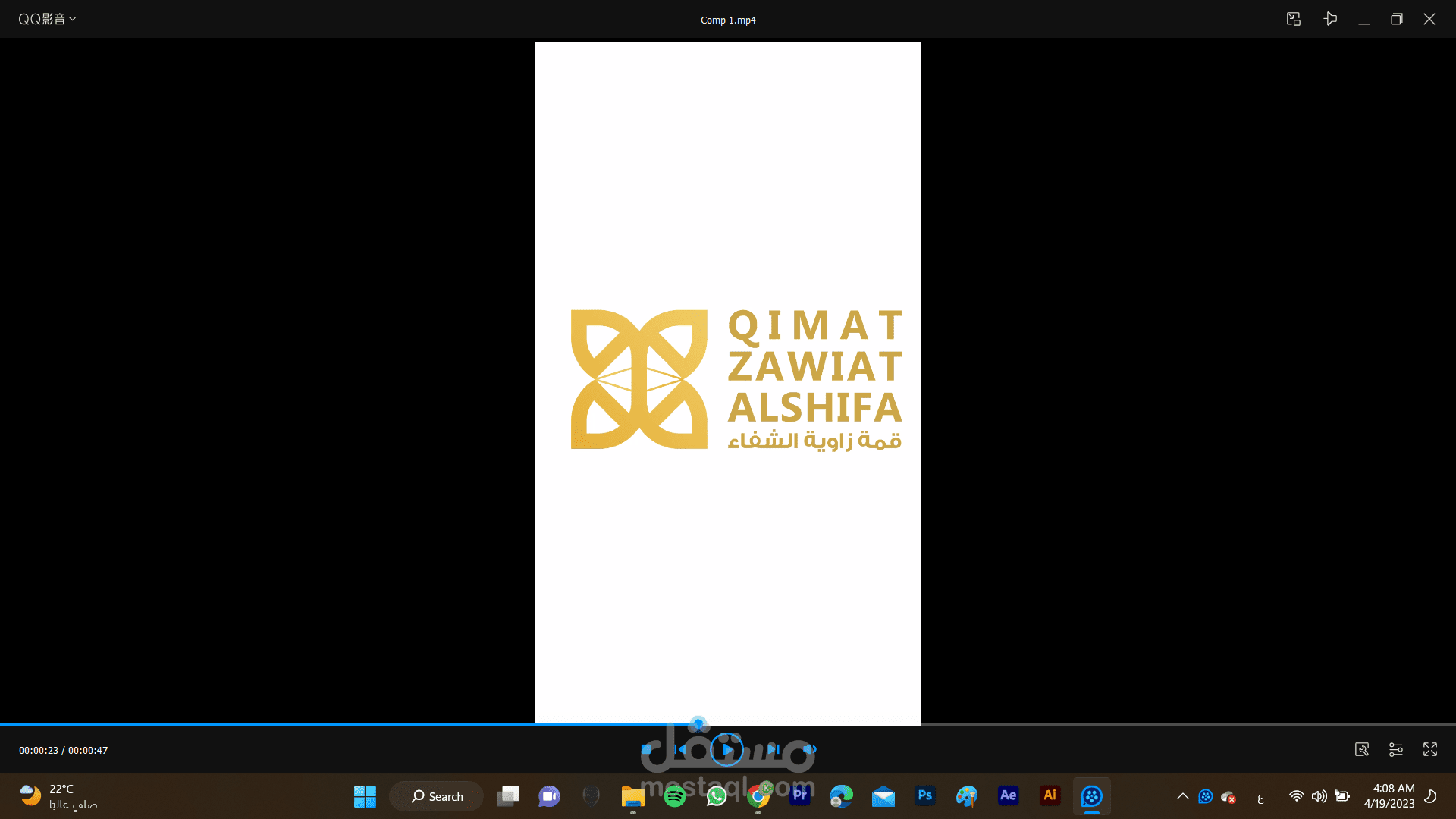The image size is (1456, 819).
Task: Launch Adobe After Effects
Action: click(x=1009, y=796)
